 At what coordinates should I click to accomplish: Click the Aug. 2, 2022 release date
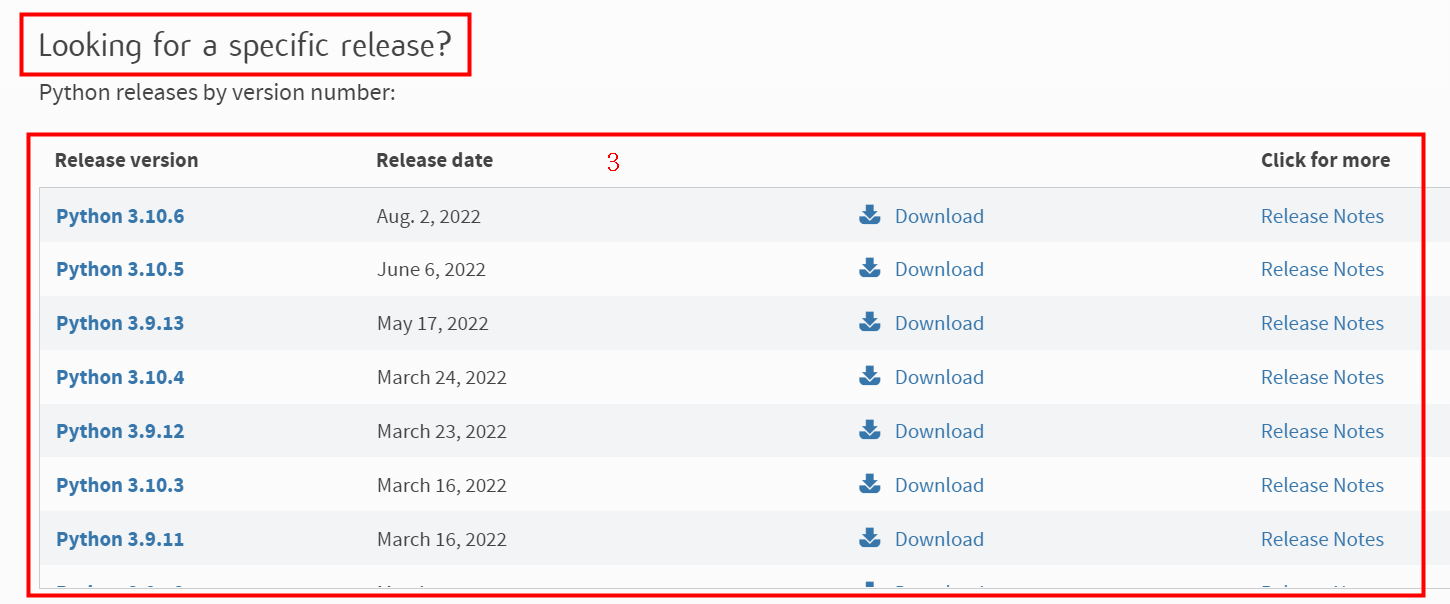[429, 217]
